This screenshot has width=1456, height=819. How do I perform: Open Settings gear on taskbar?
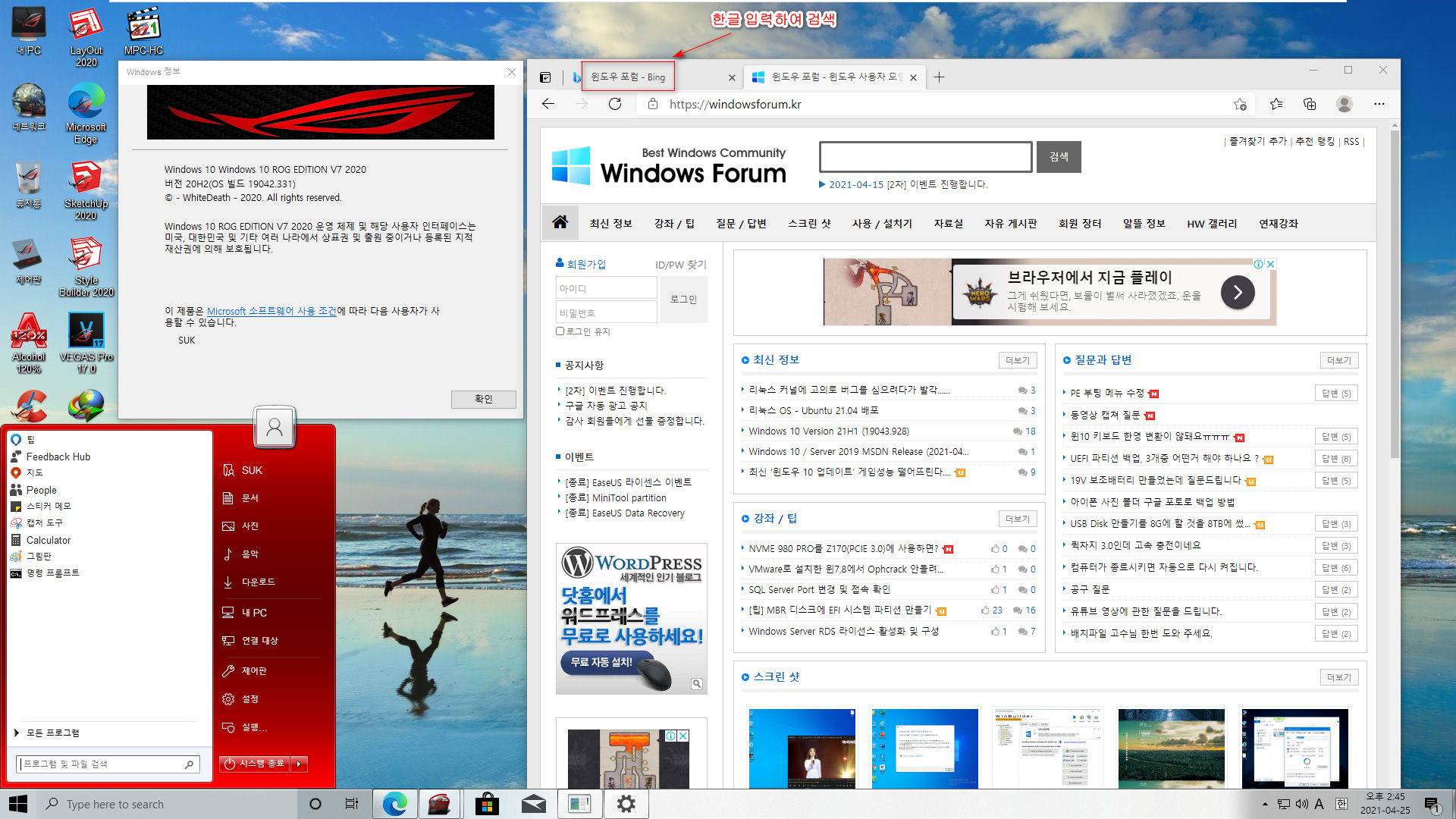click(x=626, y=804)
